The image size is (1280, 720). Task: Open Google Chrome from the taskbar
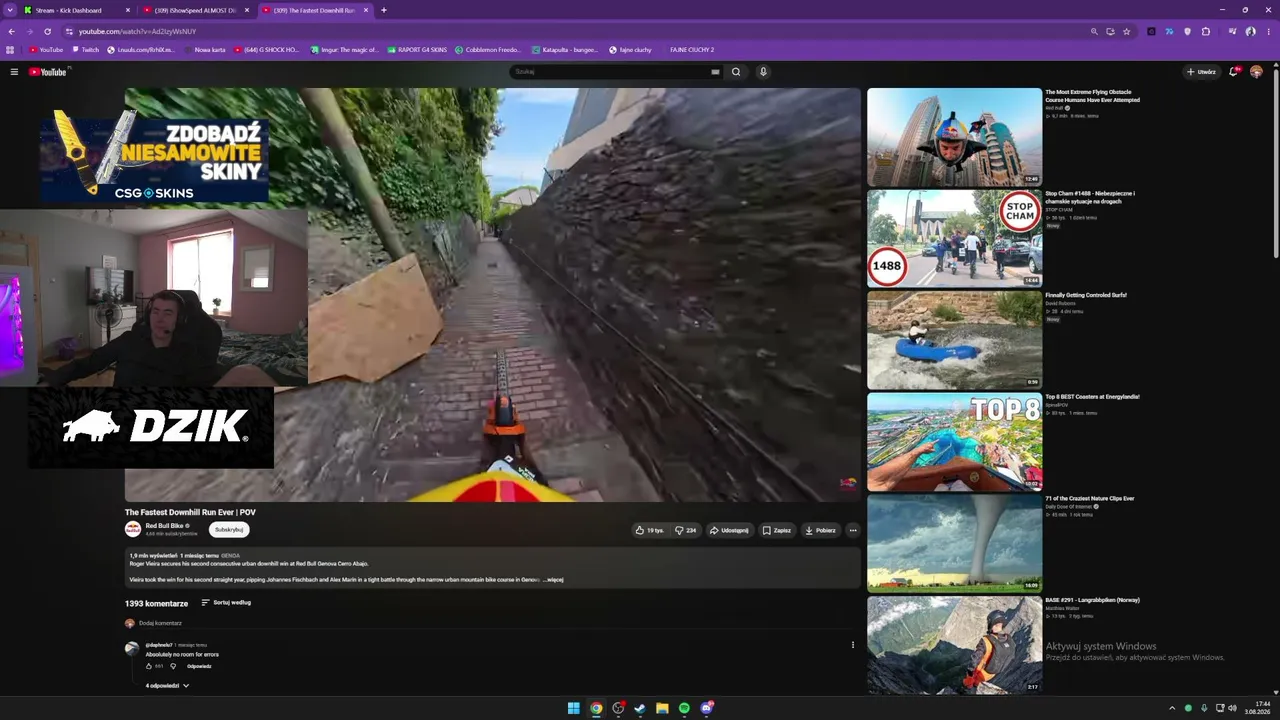pyautogui.click(x=596, y=708)
